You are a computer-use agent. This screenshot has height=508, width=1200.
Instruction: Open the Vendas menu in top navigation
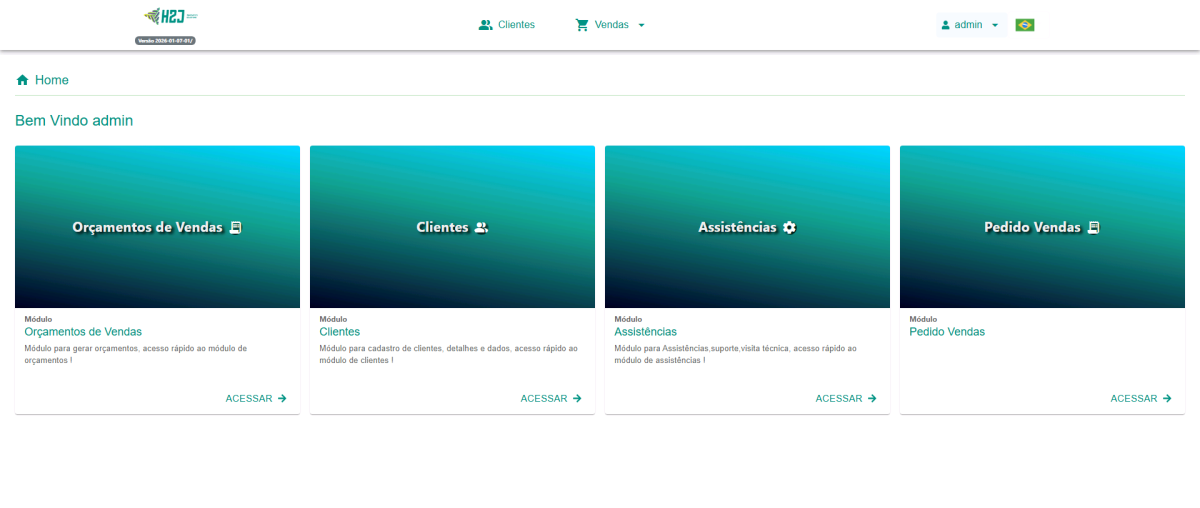tap(611, 25)
